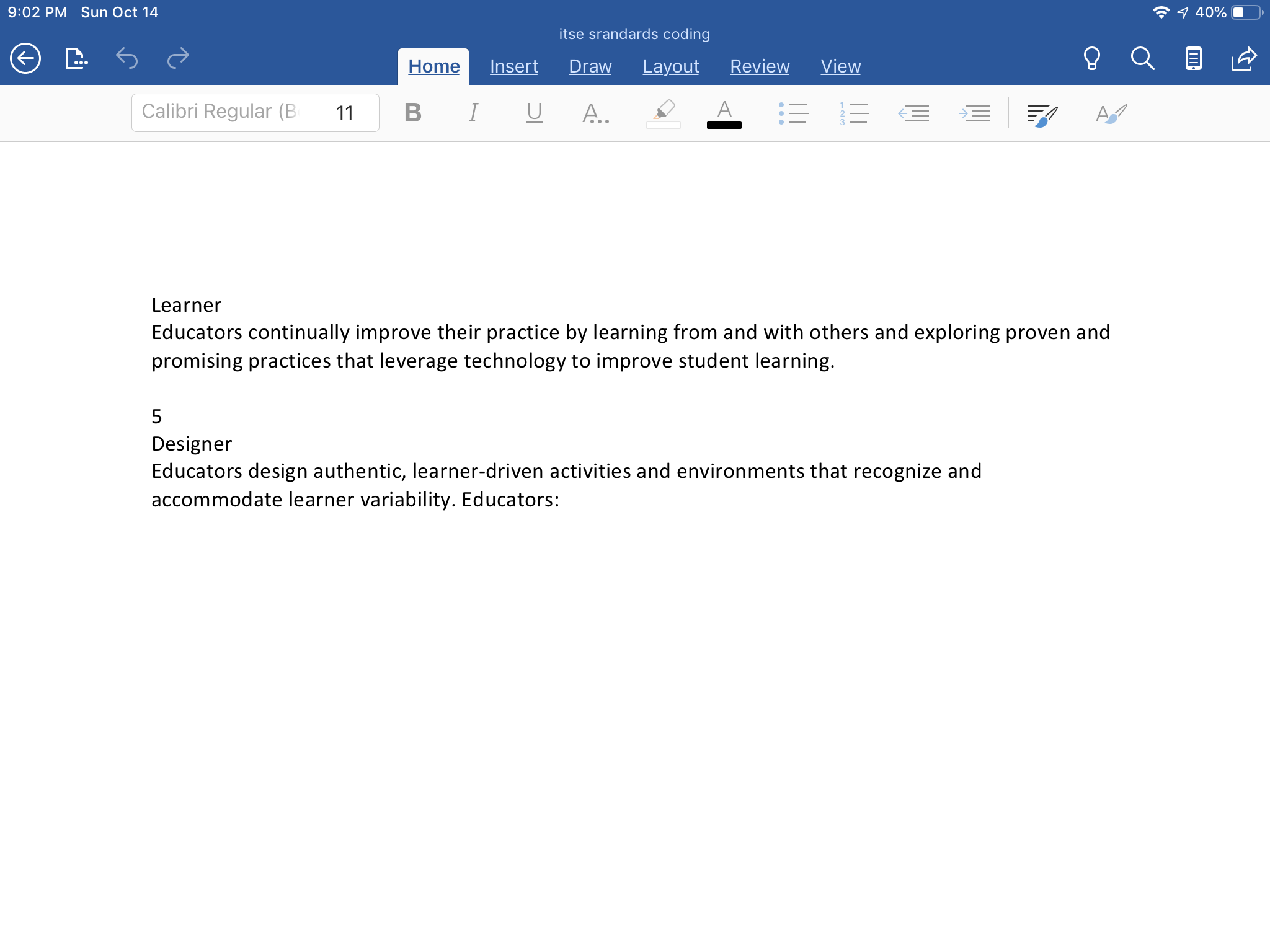The image size is (1270, 952).
Task: Toggle Bold formatting
Action: coord(412,113)
